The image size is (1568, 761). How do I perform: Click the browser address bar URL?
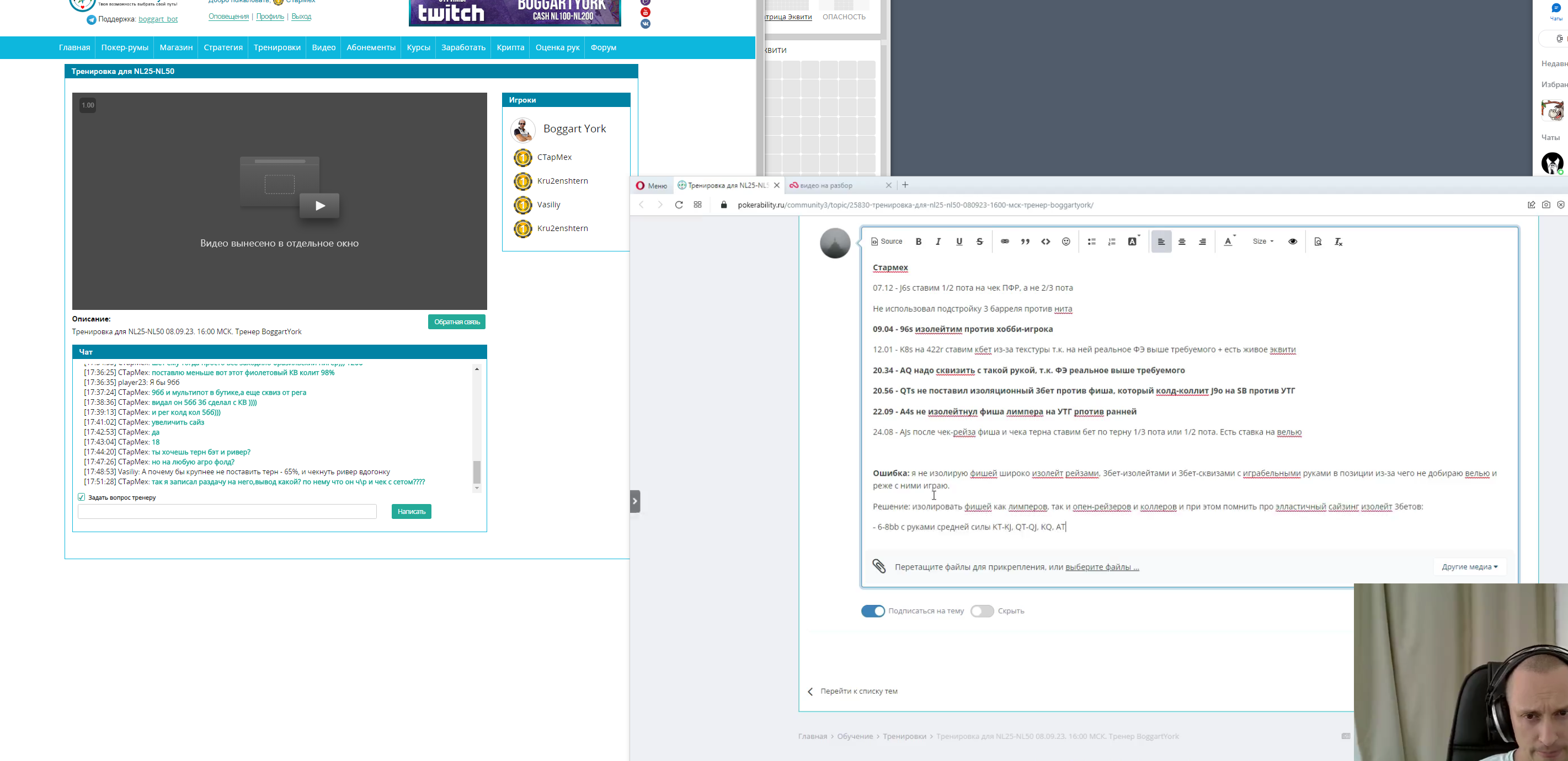[x=915, y=205]
